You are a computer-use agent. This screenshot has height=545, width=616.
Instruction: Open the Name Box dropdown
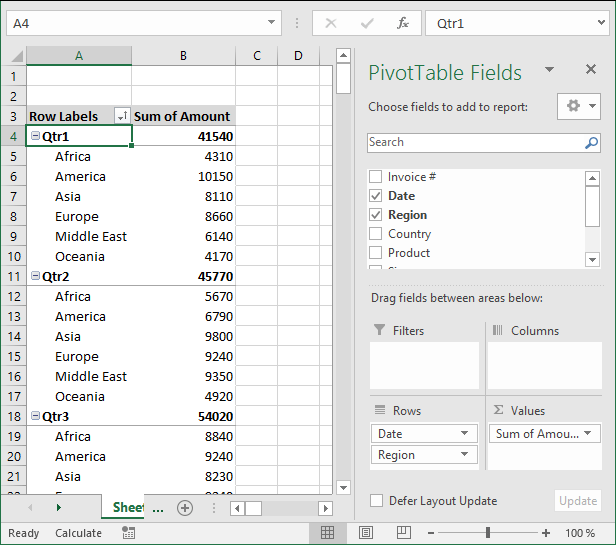(x=271, y=23)
